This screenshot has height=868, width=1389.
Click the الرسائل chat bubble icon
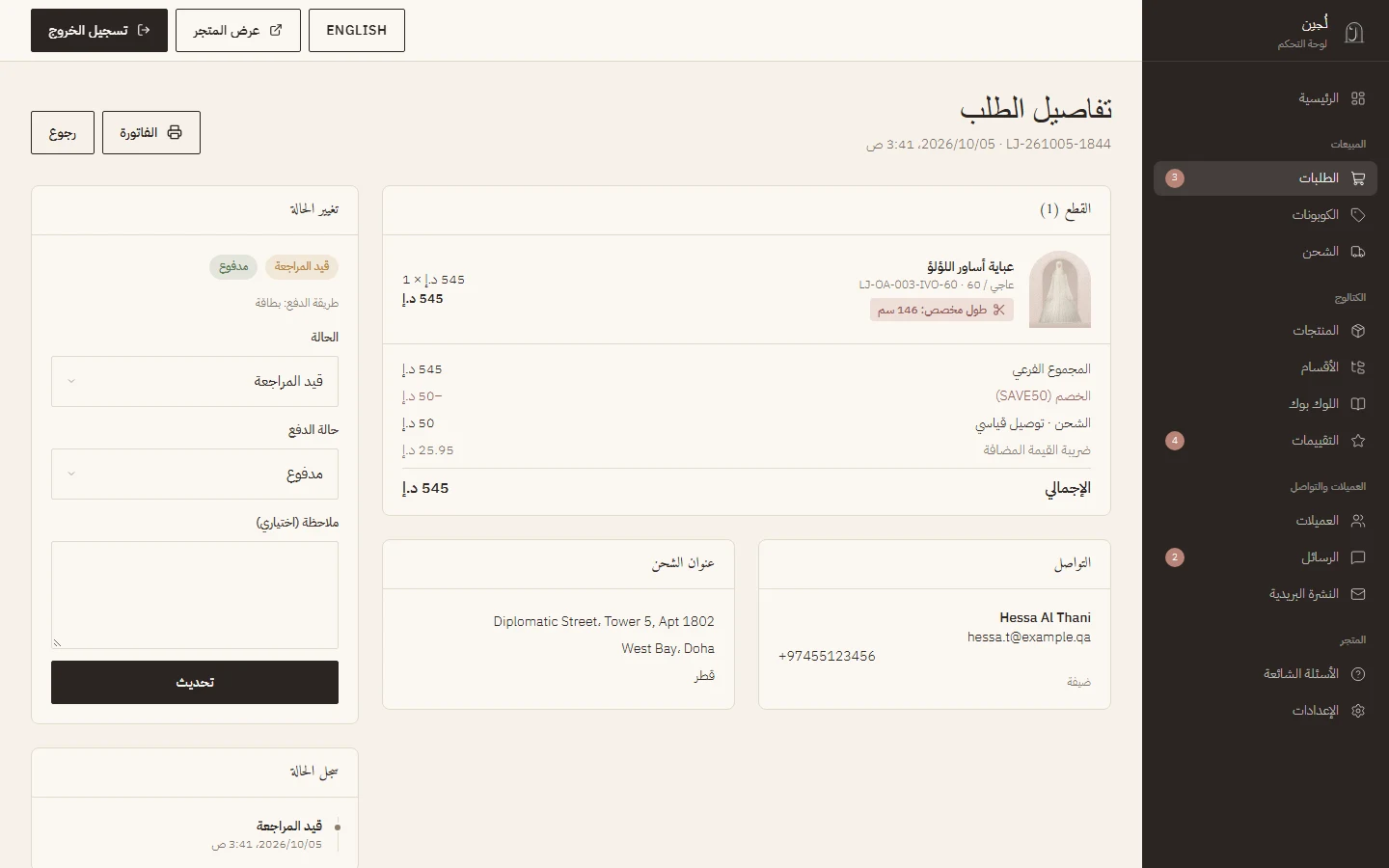coord(1358,557)
